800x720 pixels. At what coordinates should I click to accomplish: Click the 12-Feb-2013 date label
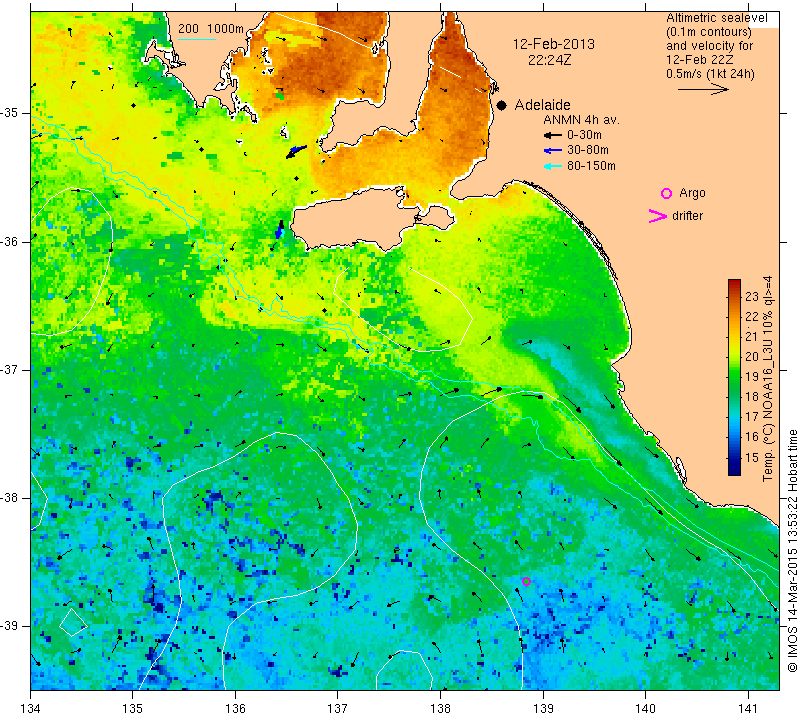pos(554,44)
